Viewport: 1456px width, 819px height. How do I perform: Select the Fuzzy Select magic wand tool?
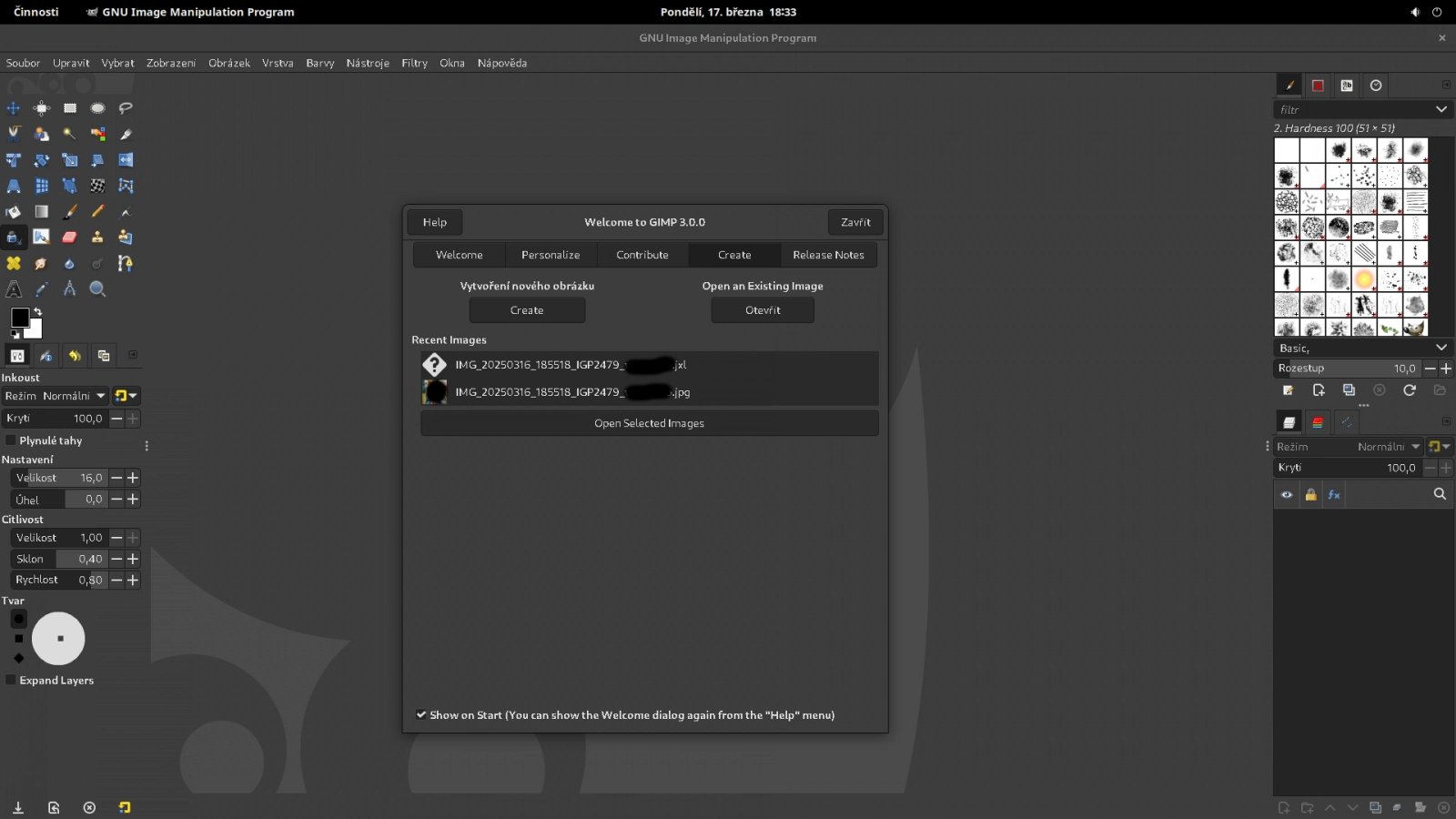[69, 134]
